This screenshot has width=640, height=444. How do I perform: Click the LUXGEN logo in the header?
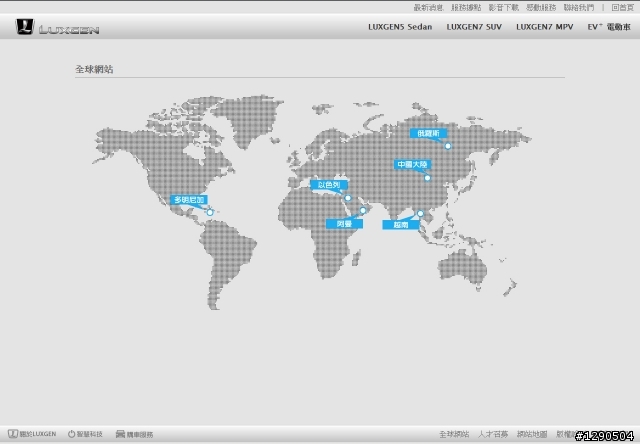(x=57, y=27)
